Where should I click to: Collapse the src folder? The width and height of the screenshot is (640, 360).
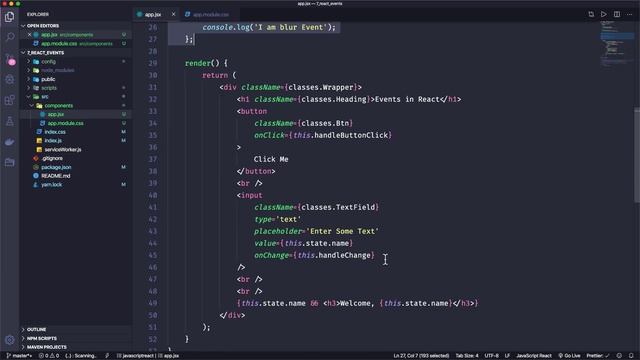(45, 97)
